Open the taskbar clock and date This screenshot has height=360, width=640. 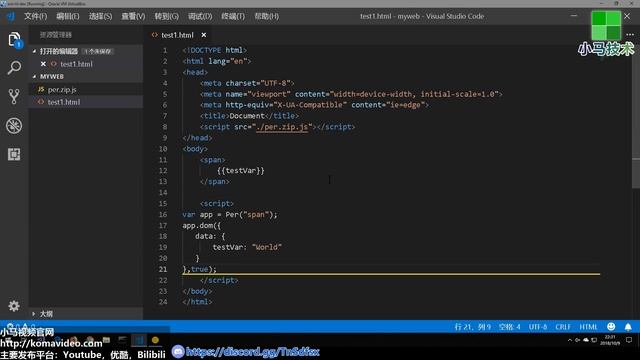pos(610,340)
